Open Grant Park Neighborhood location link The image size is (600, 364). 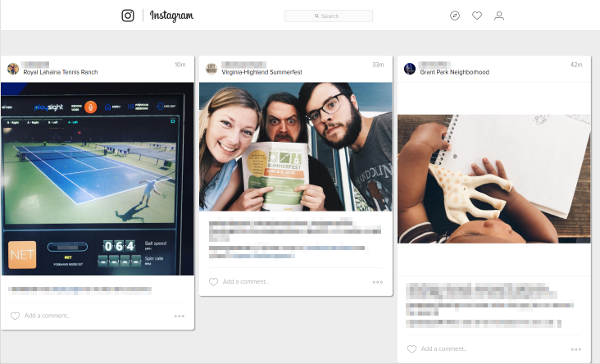click(x=454, y=72)
